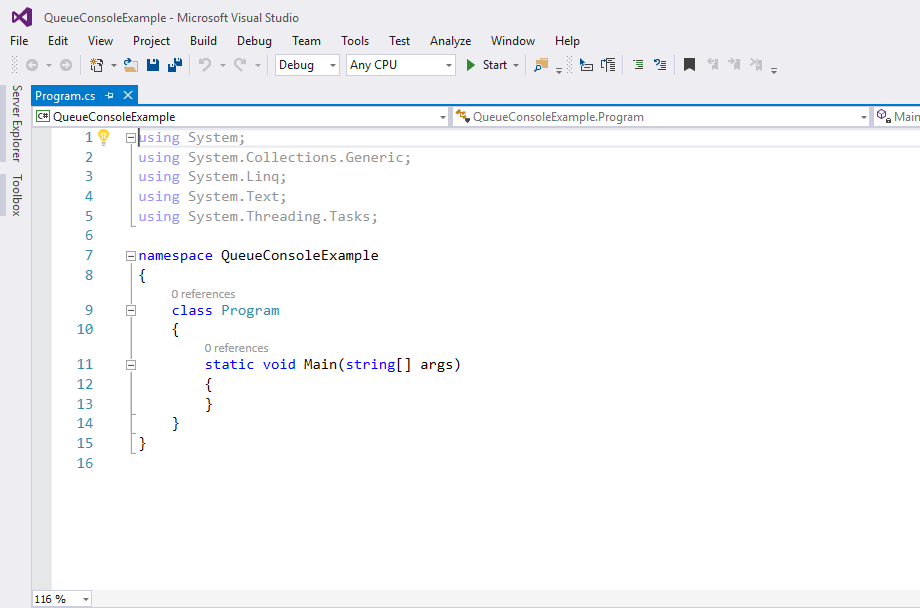Image resolution: width=920 pixels, height=608 pixels.
Task: Open the 116% zoom level control
Action: point(60,598)
